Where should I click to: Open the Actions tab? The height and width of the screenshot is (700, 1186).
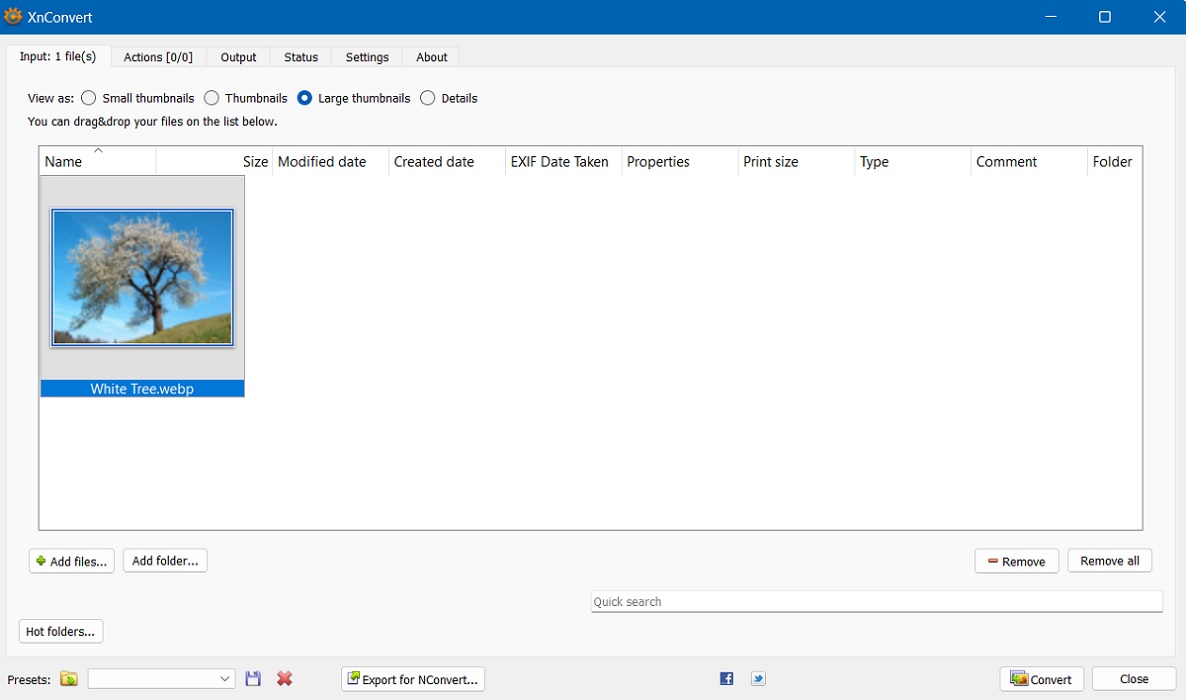click(158, 57)
